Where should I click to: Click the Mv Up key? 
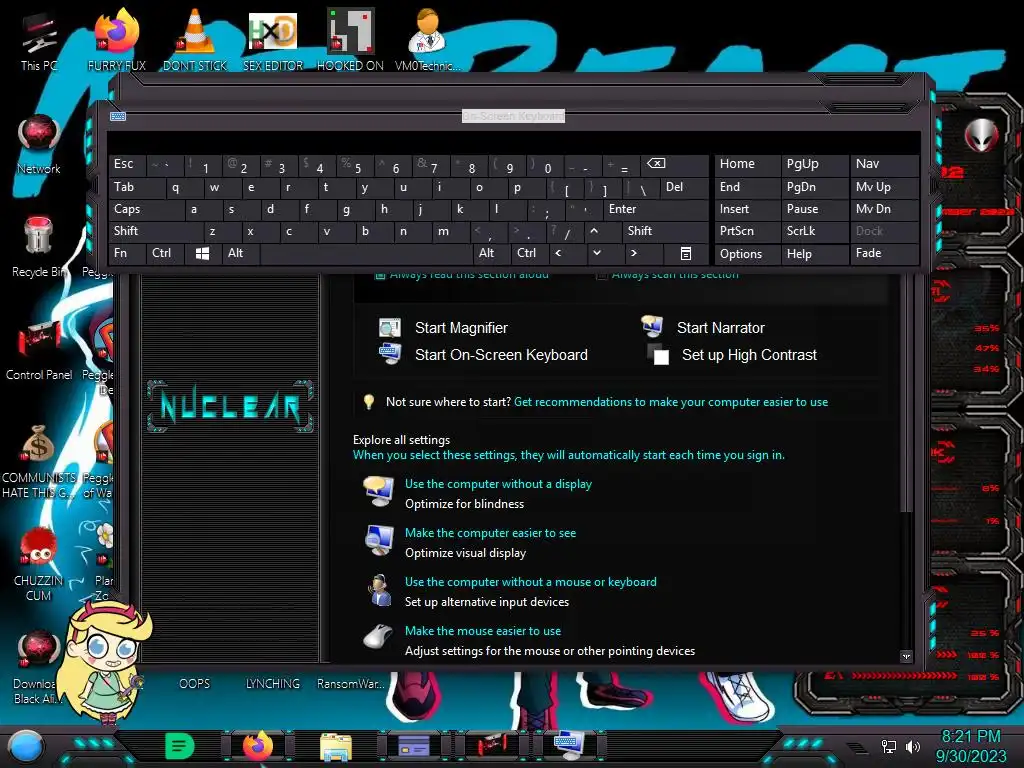884,187
